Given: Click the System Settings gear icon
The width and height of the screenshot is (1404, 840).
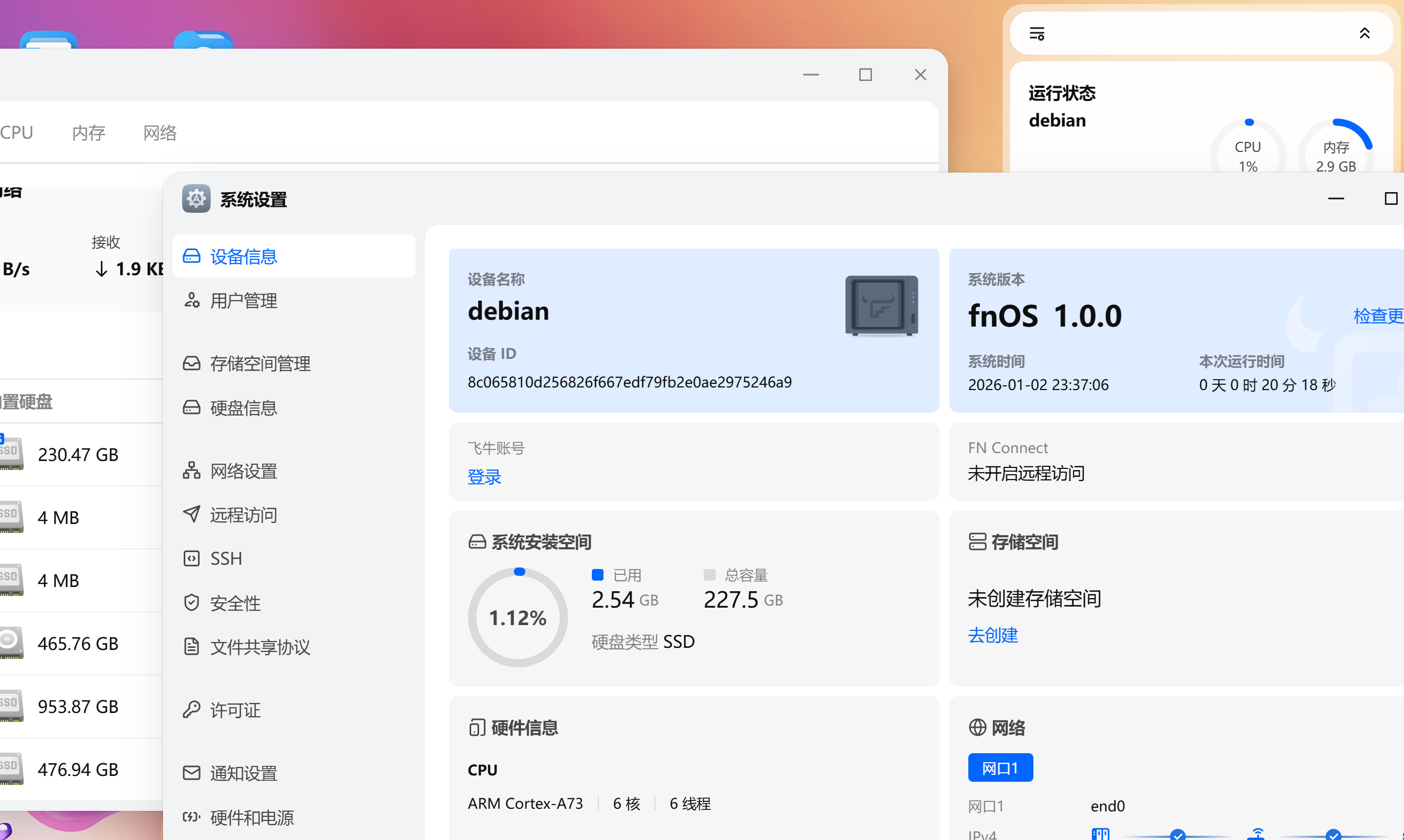Looking at the screenshot, I should (x=196, y=198).
